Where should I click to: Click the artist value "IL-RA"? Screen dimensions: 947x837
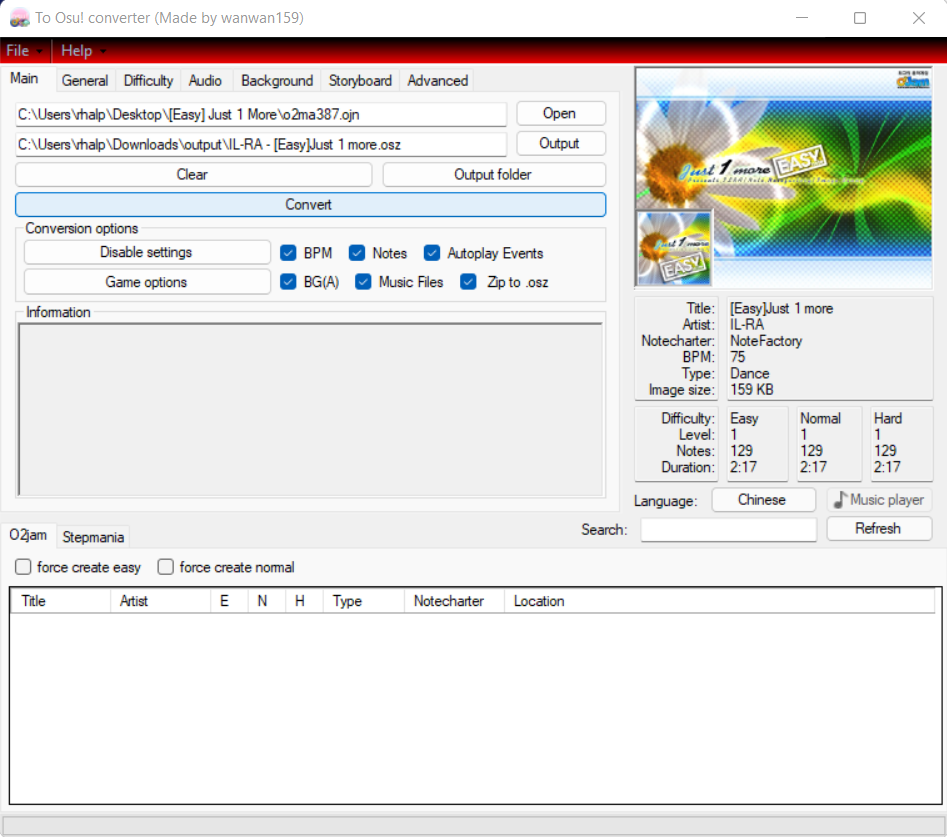coord(747,325)
